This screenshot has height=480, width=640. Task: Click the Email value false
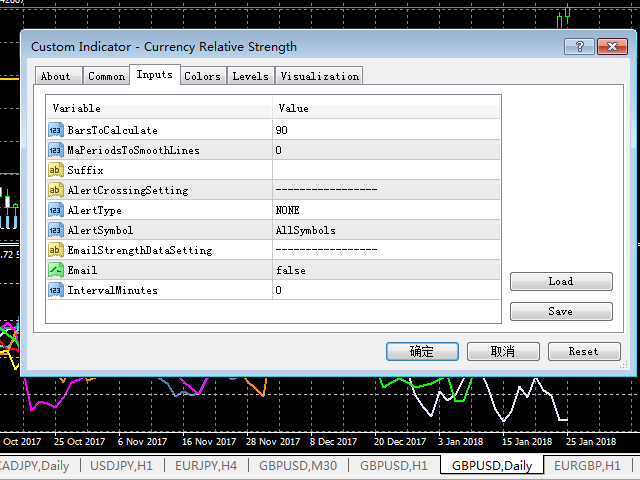291,270
